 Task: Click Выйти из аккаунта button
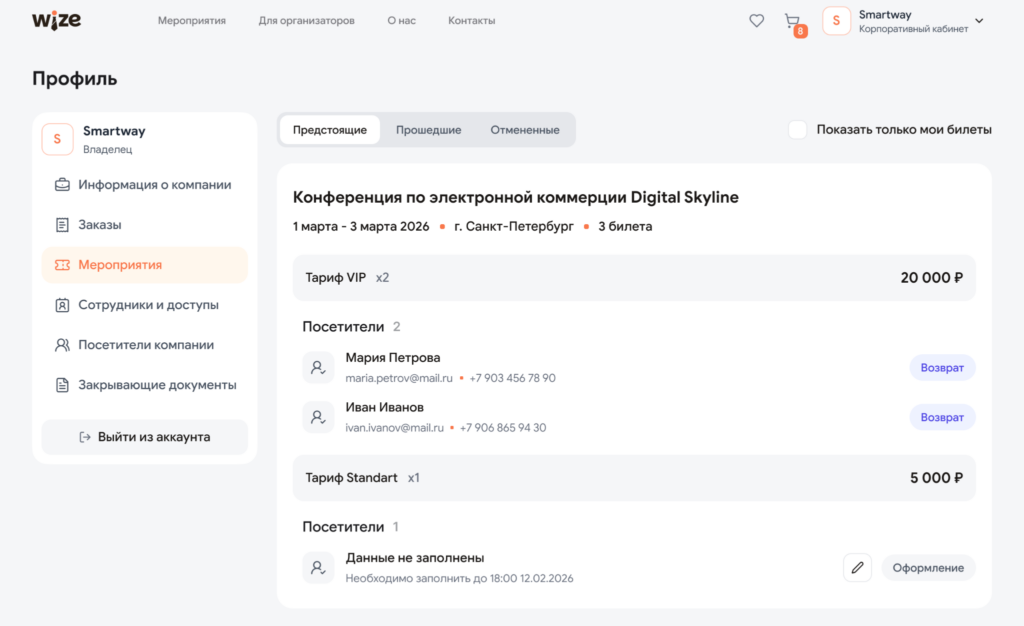(x=144, y=437)
